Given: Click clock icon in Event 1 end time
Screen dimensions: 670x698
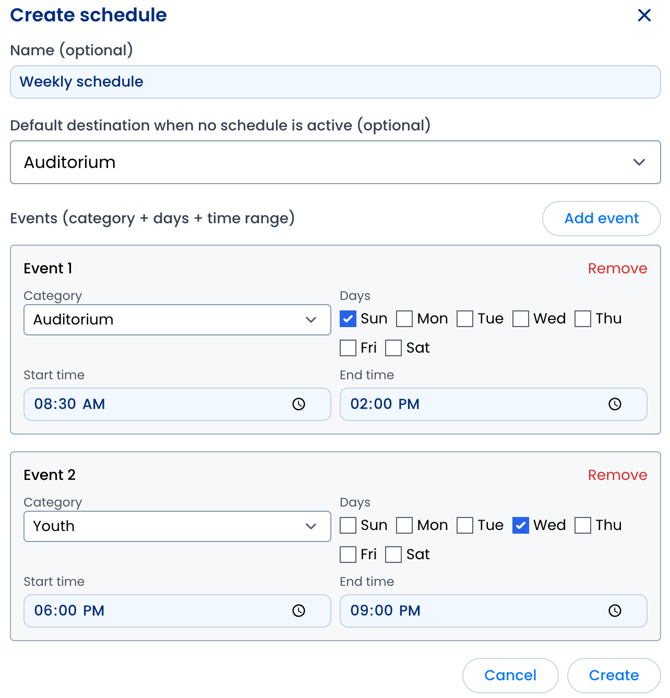Looking at the screenshot, I should coord(615,404).
